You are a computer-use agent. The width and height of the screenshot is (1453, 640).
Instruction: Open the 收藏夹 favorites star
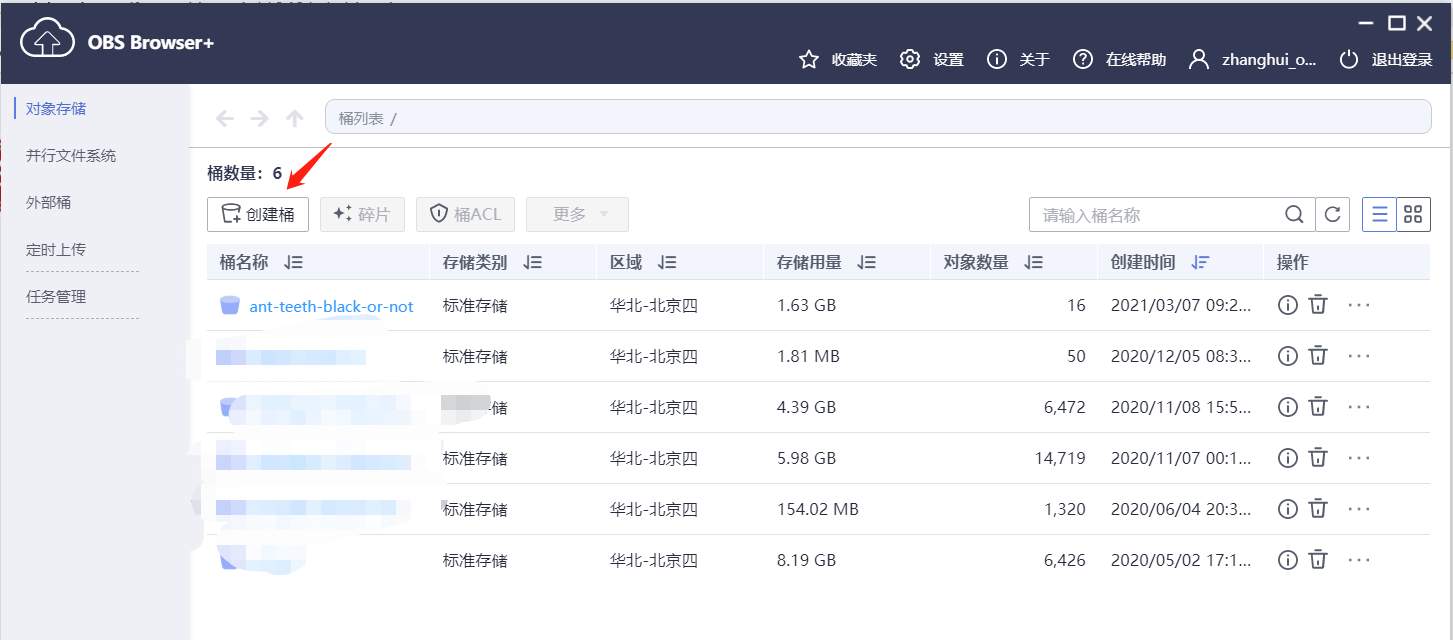click(x=809, y=60)
